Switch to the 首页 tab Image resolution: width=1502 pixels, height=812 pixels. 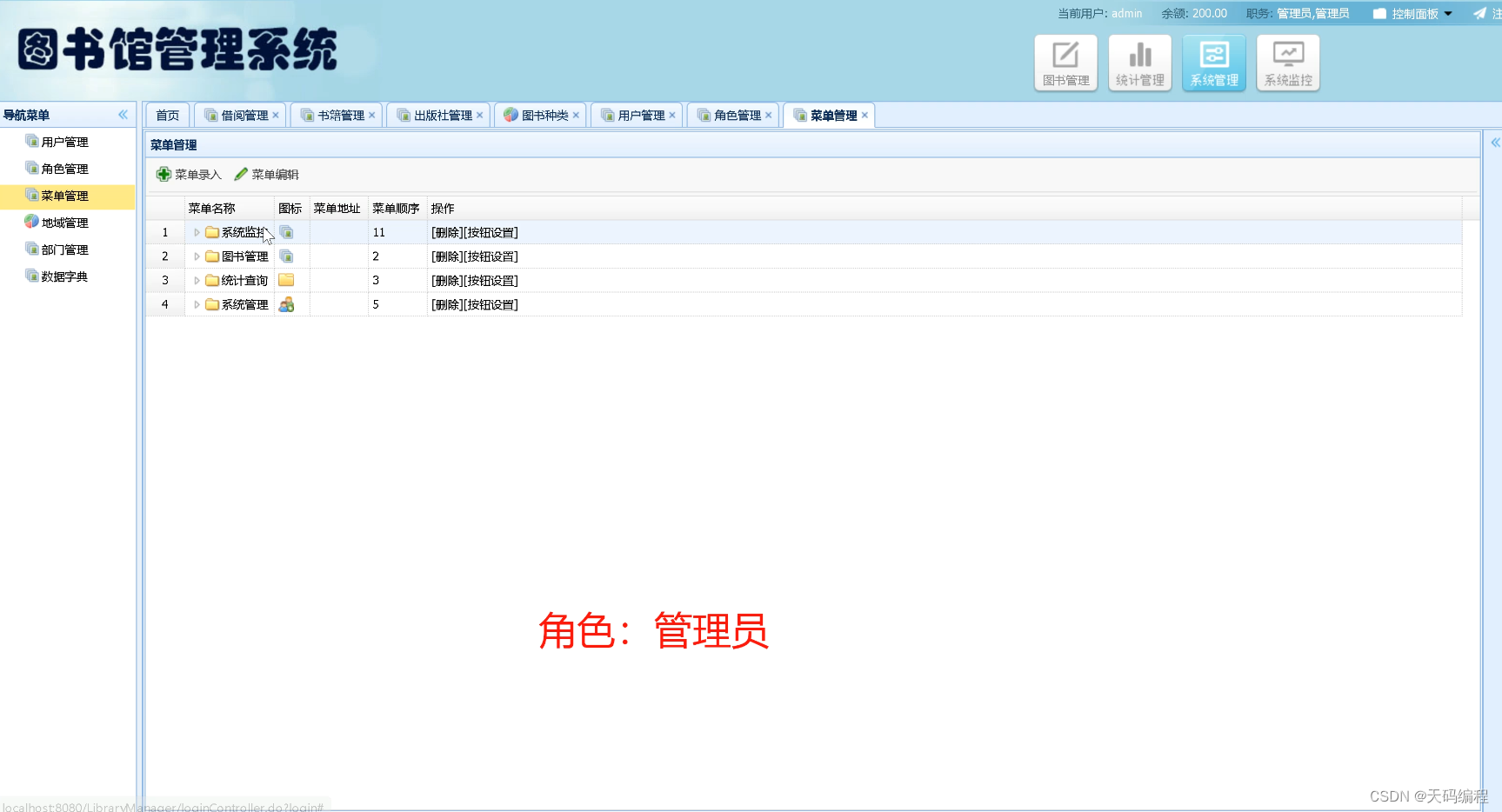(167, 115)
